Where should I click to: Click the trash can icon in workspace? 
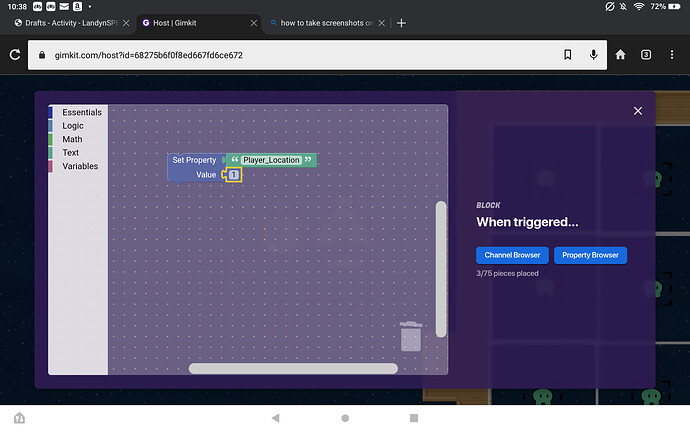click(x=411, y=337)
